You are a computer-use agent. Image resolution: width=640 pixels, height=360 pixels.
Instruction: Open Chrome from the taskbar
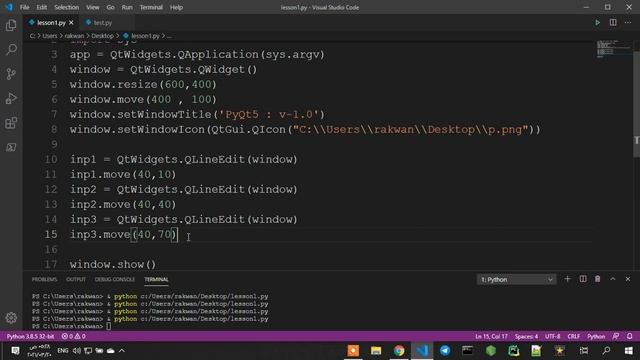[x=399, y=351]
